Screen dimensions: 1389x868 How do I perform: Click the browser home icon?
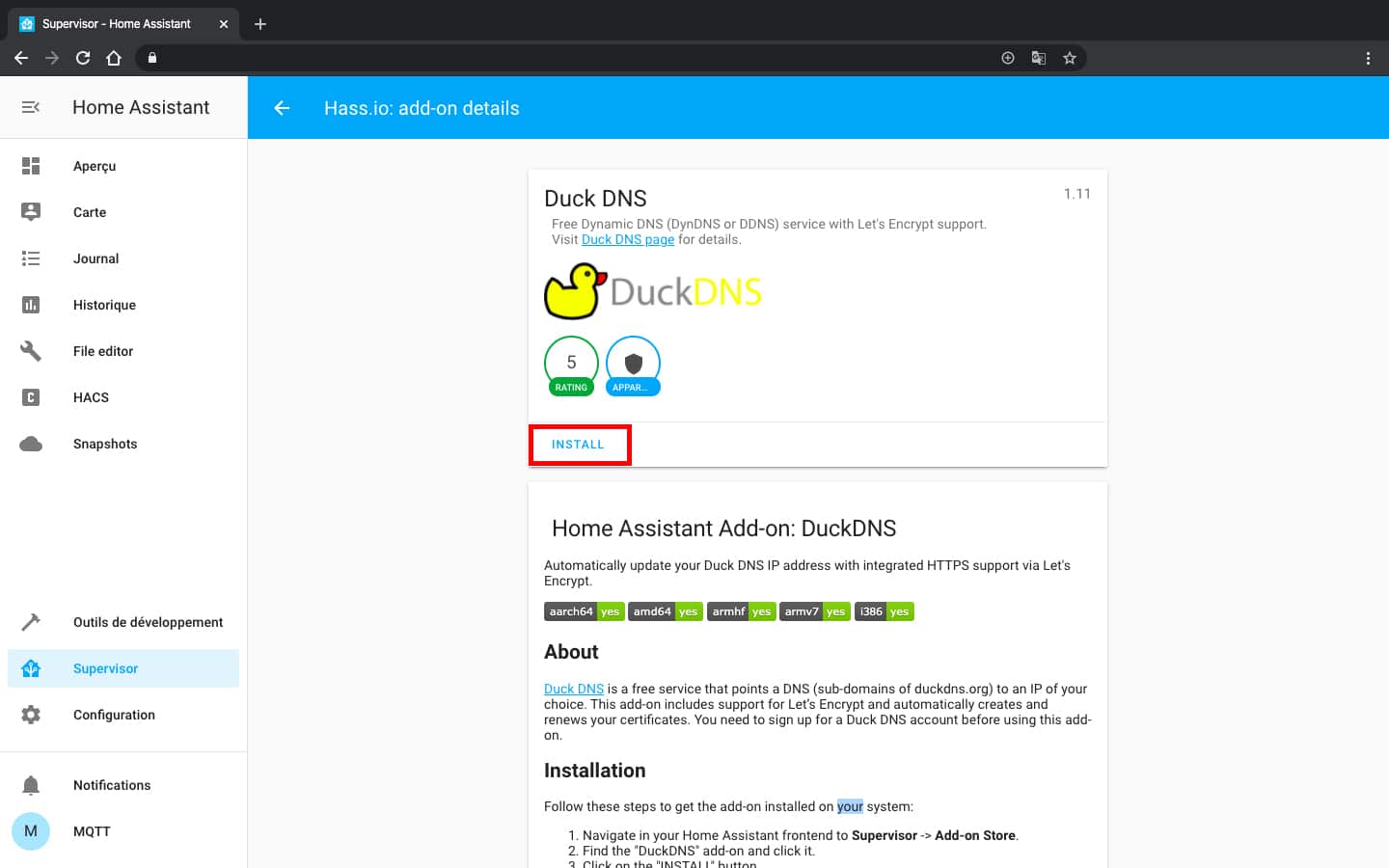(114, 58)
